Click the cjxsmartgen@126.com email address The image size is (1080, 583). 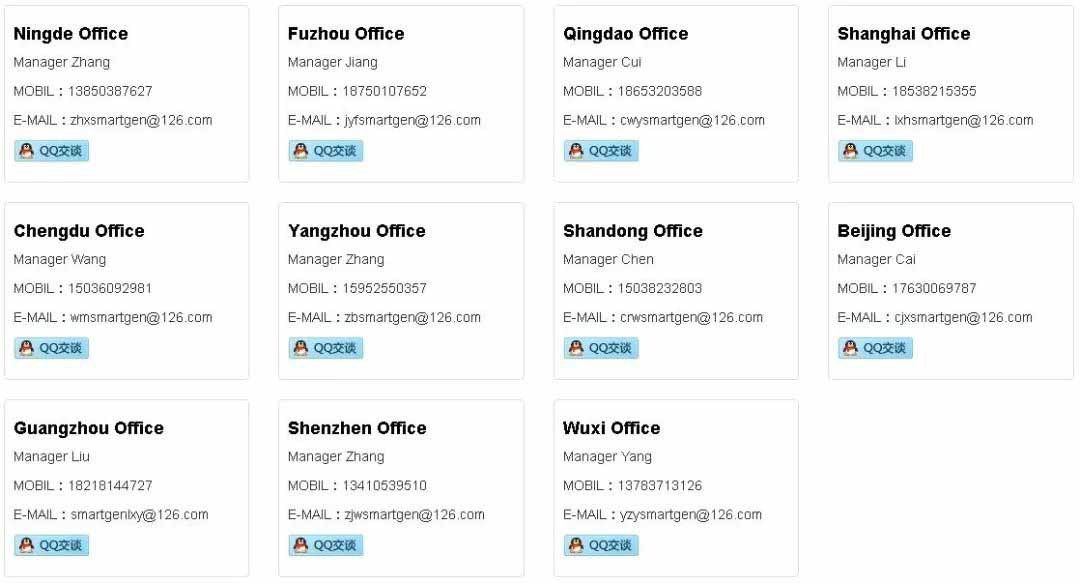(964, 318)
